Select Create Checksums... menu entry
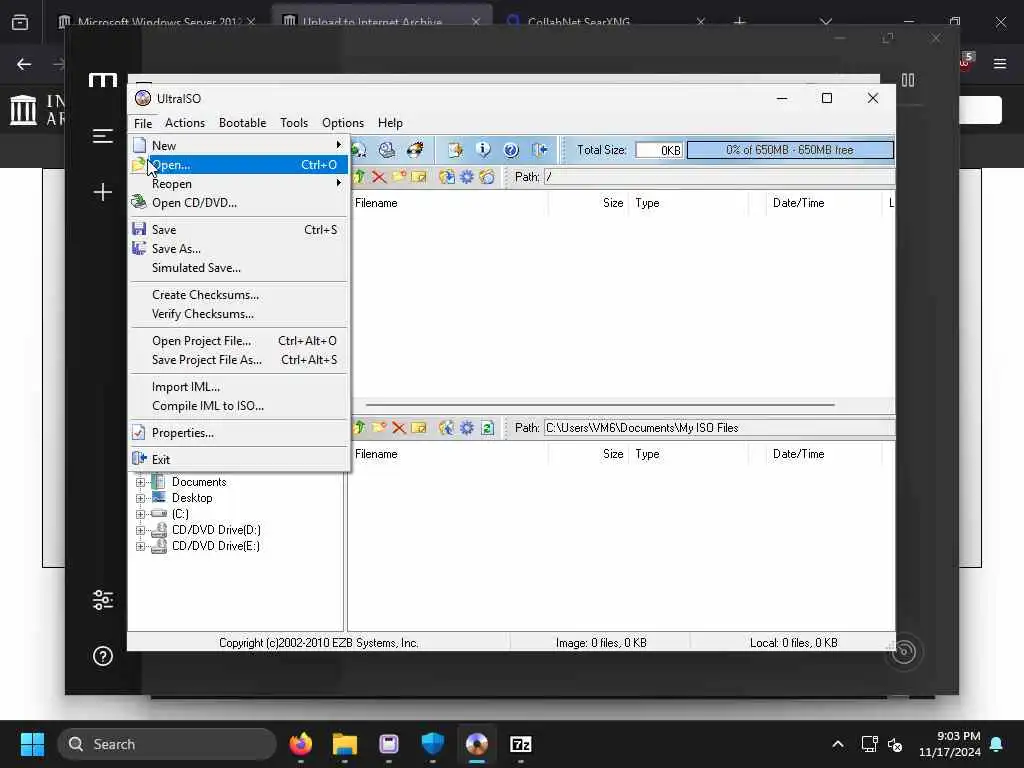Viewport: 1024px width, 768px height. point(238,295)
